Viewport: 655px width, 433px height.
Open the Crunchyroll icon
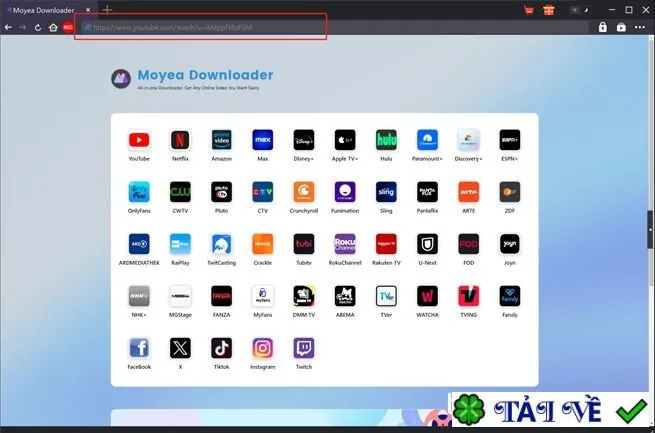(304, 192)
